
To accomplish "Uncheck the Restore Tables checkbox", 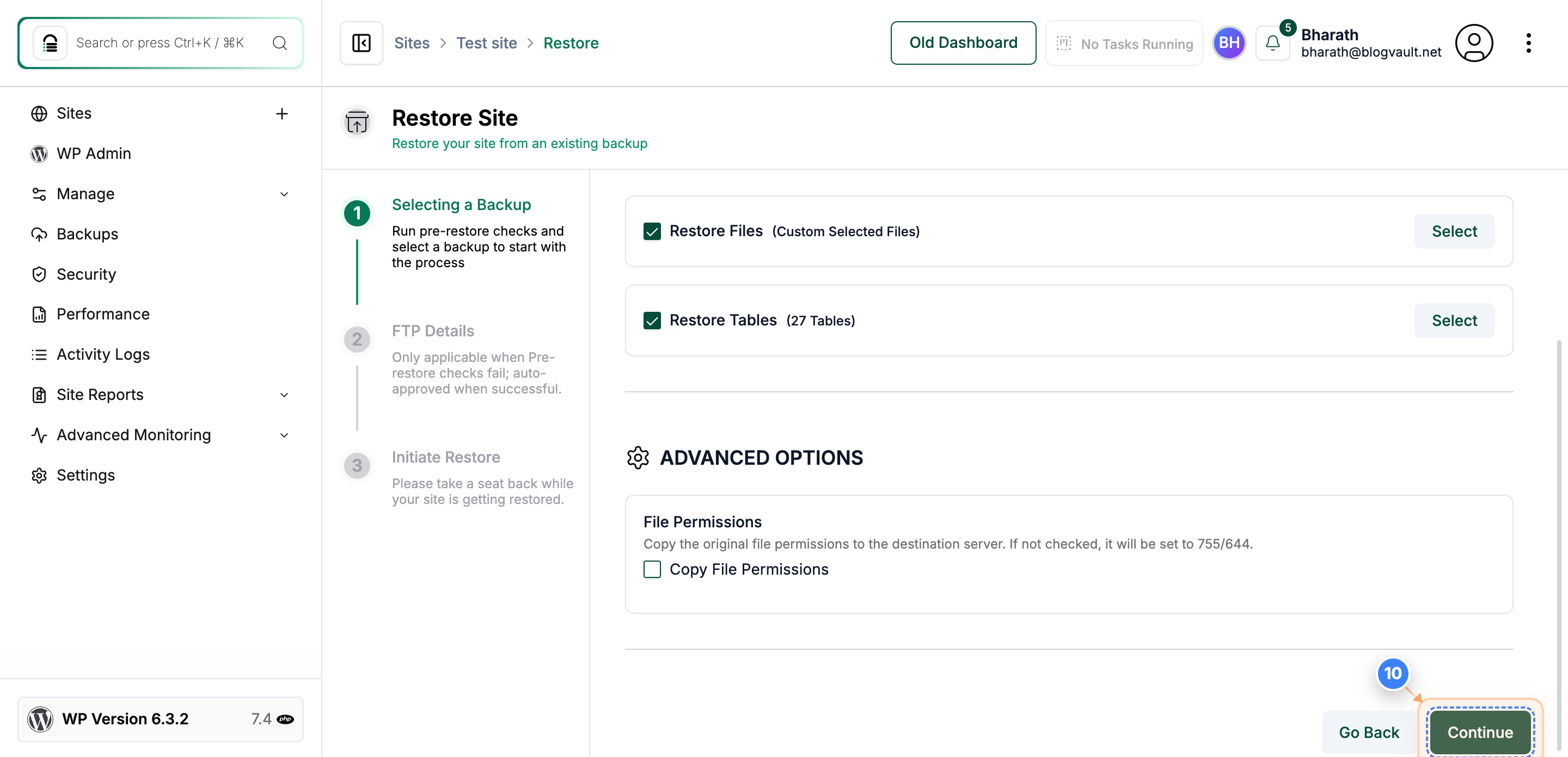I will point(652,320).
